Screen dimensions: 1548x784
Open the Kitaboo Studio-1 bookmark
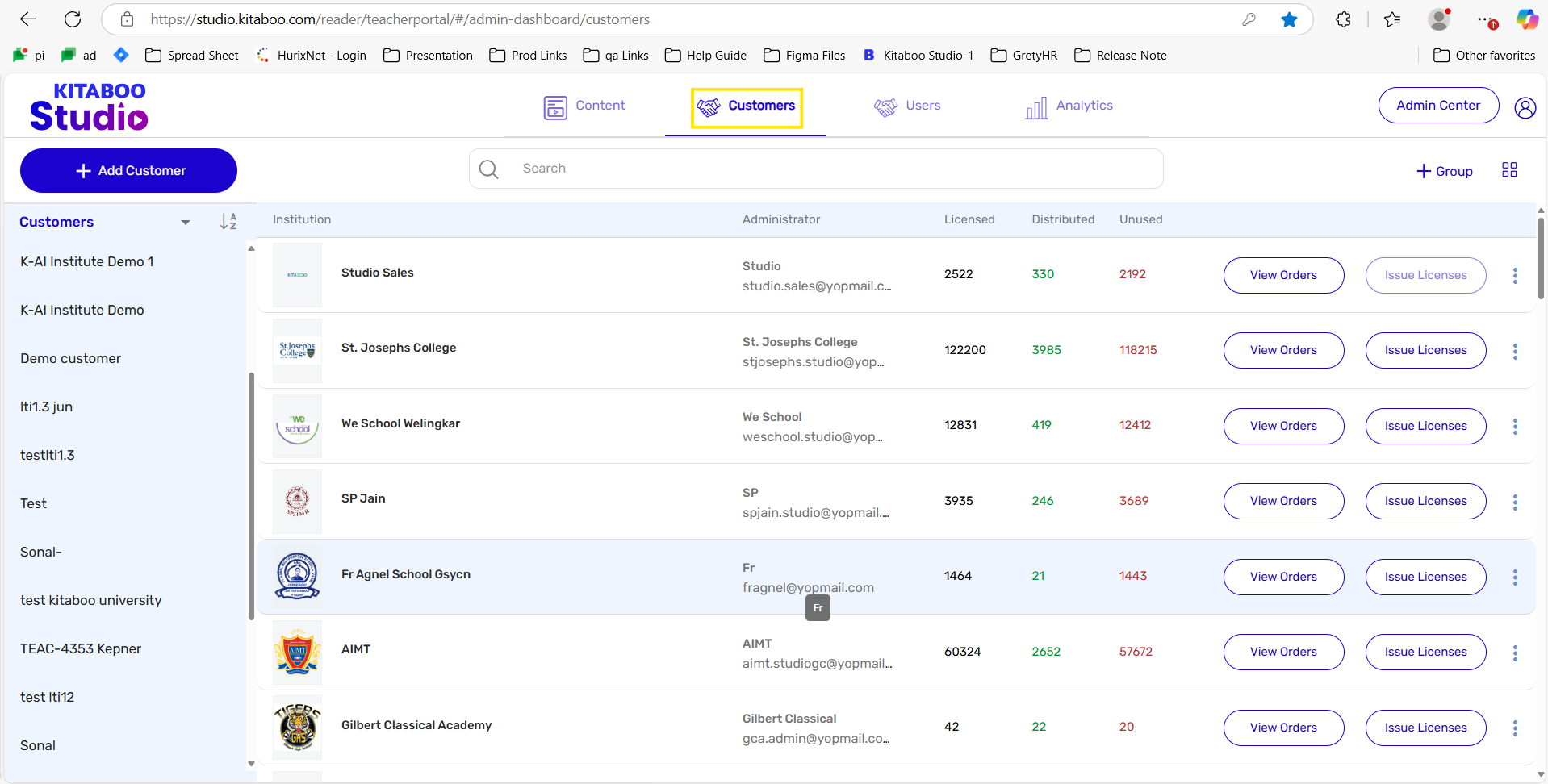918,55
